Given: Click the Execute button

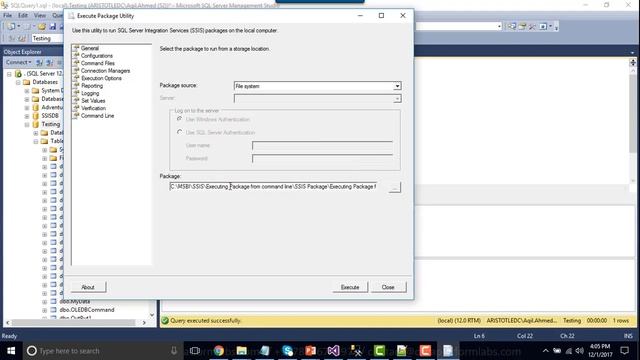Looking at the screenshot, I should coord(350,287).
